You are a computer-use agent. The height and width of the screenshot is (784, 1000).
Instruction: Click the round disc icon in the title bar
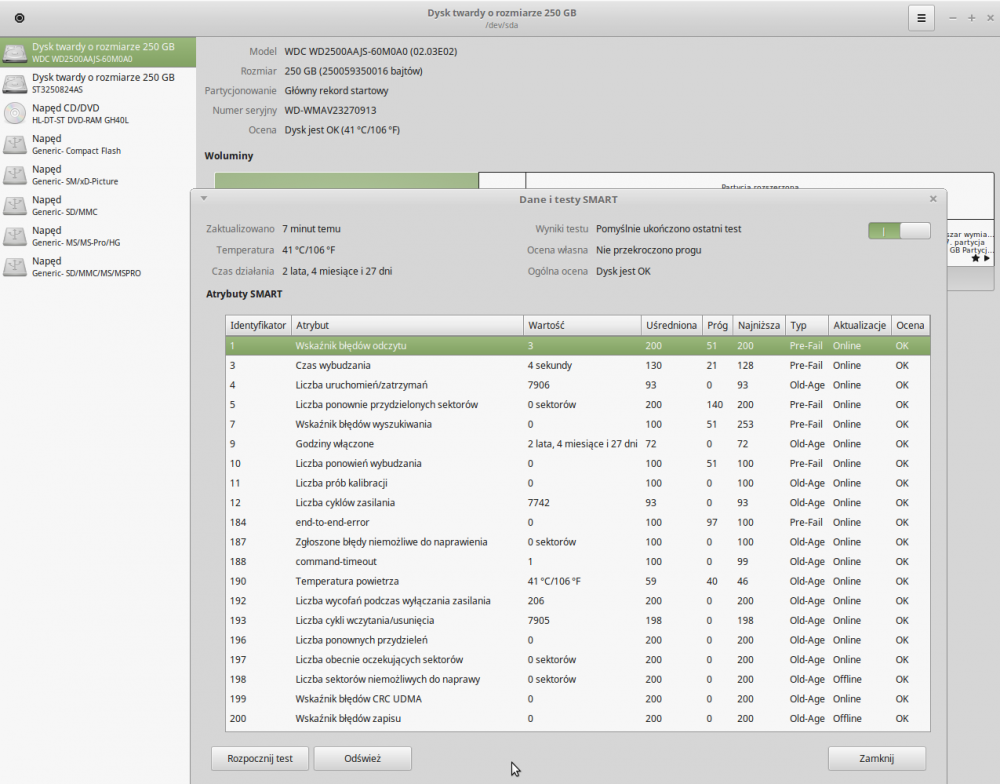click(x=20, y=18)
